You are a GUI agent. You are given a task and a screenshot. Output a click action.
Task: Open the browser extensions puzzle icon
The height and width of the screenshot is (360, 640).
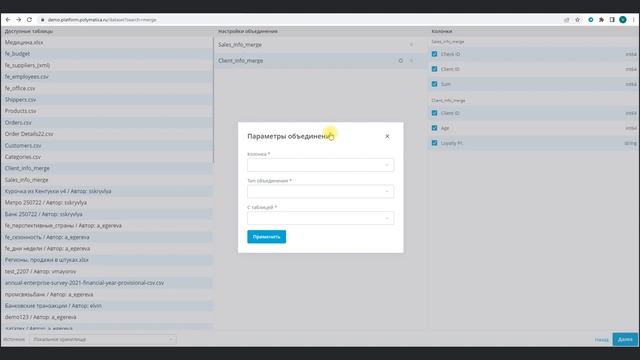pos(601,20)
